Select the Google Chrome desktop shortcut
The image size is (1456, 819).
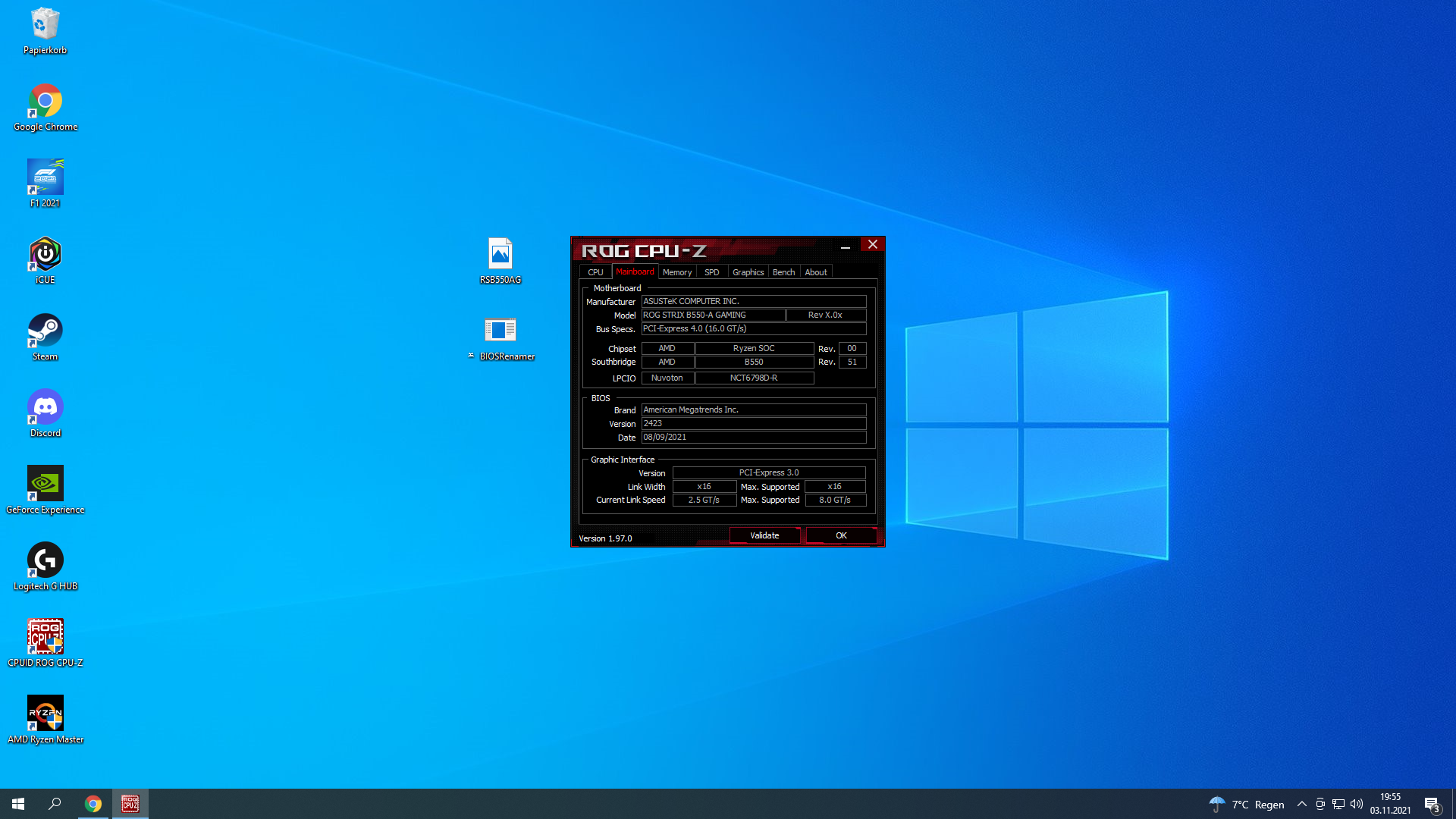tap(45, 108)
